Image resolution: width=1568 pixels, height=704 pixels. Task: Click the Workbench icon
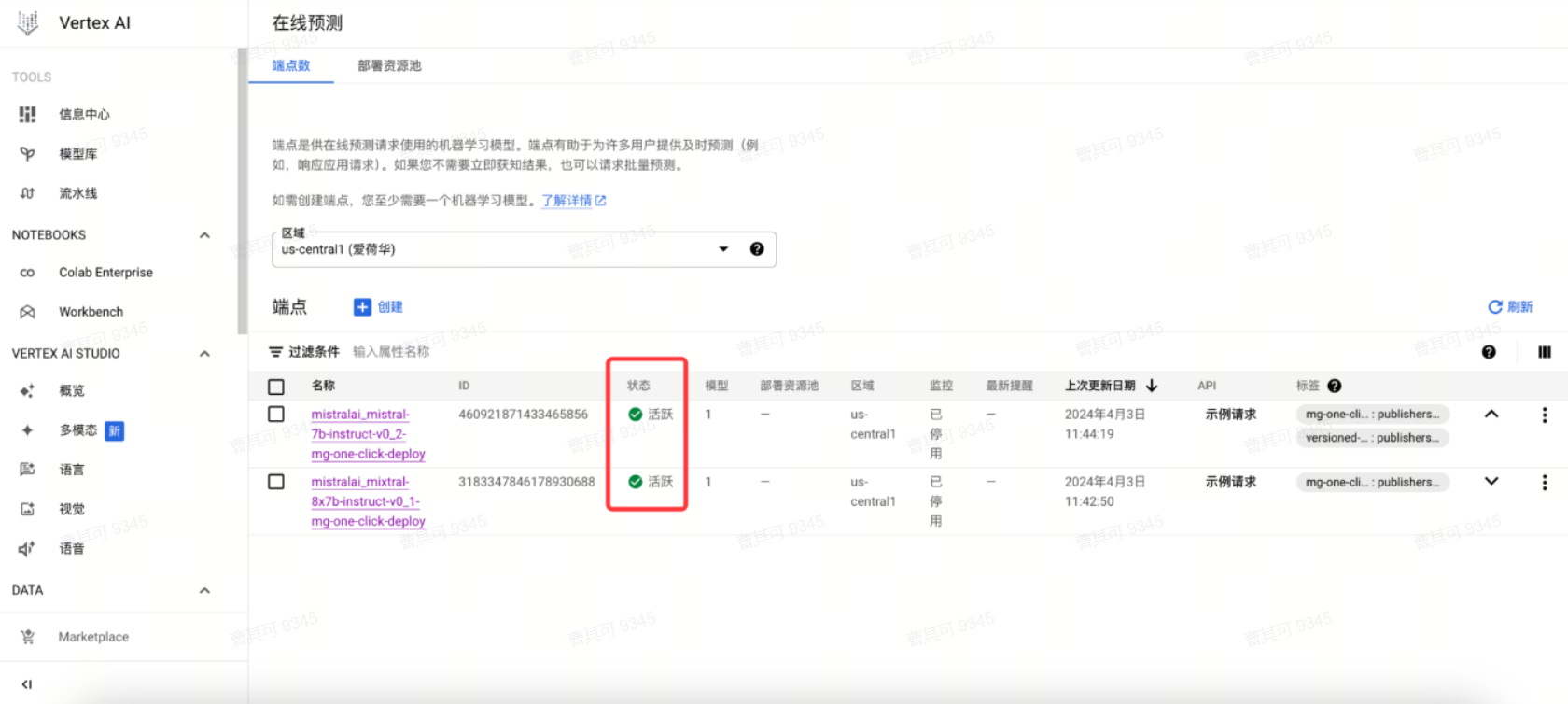pyautogui.click(x=27, y=312)
